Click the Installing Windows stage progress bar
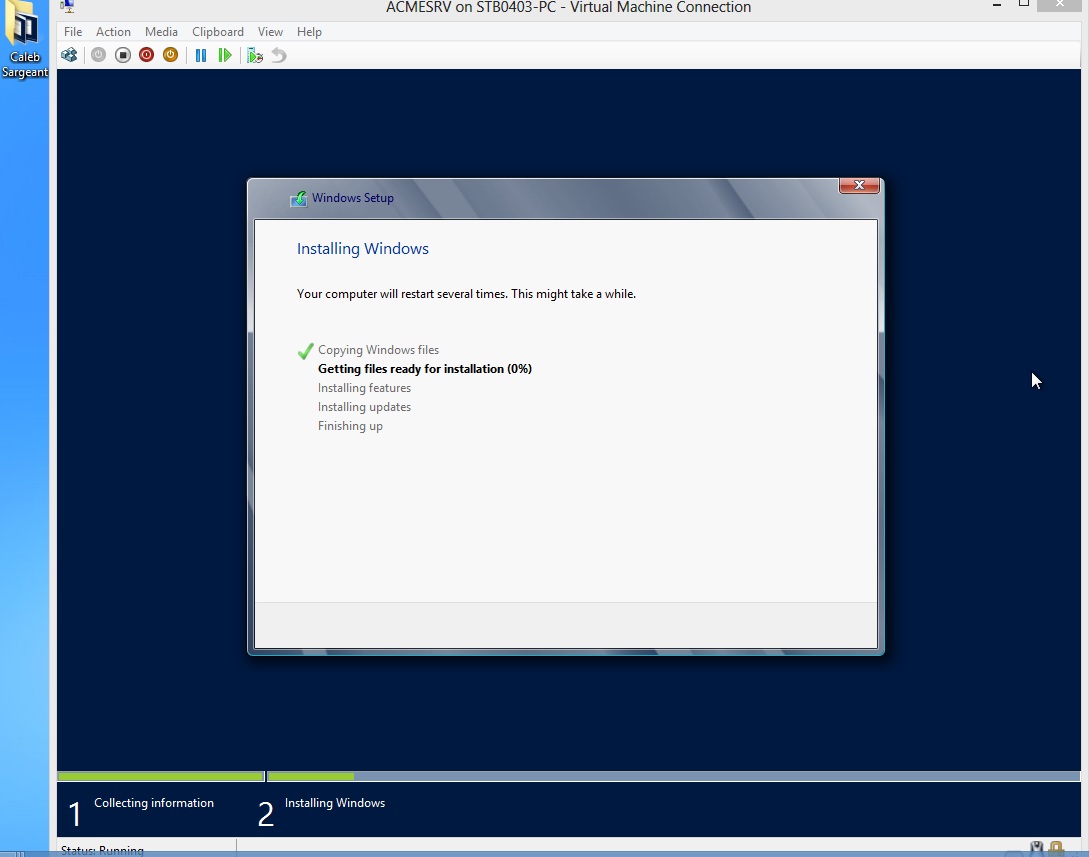 [673, 776]
